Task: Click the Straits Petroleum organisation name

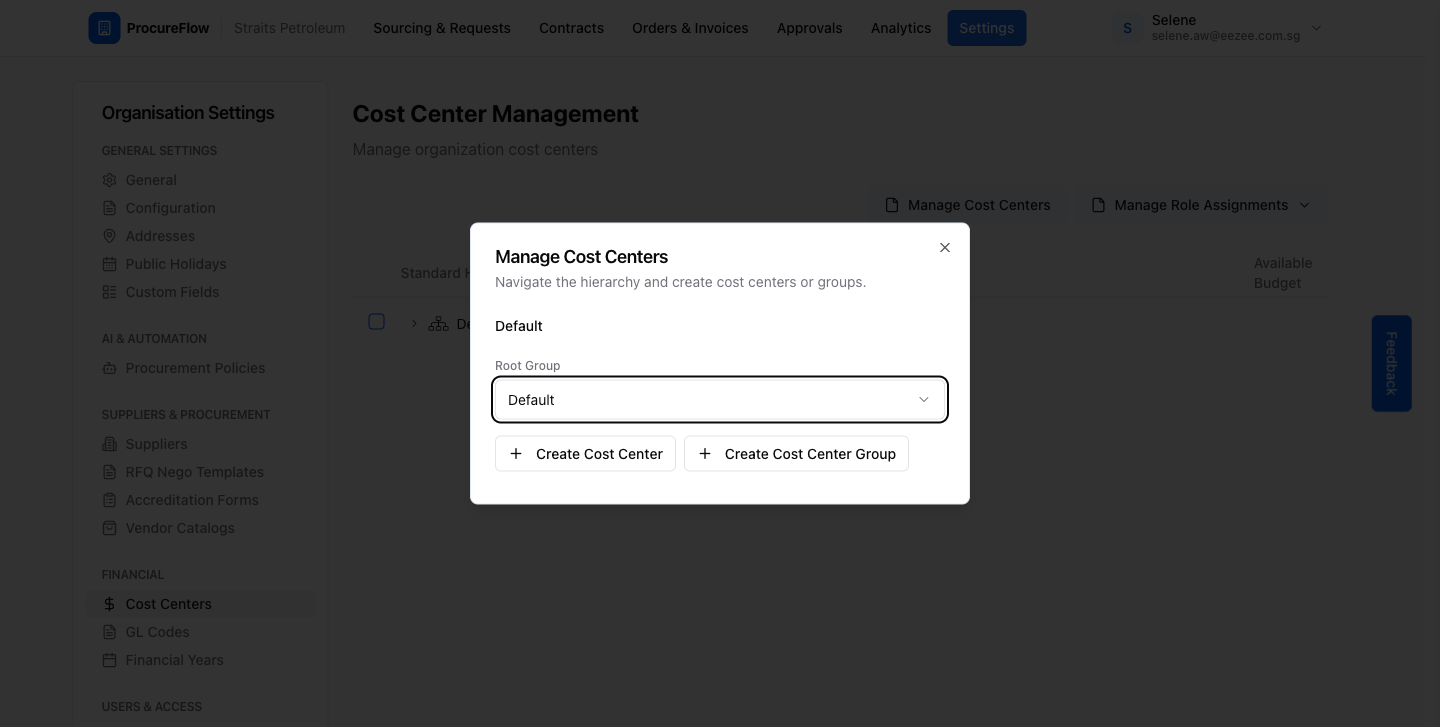Action: [x=289, y=28]
